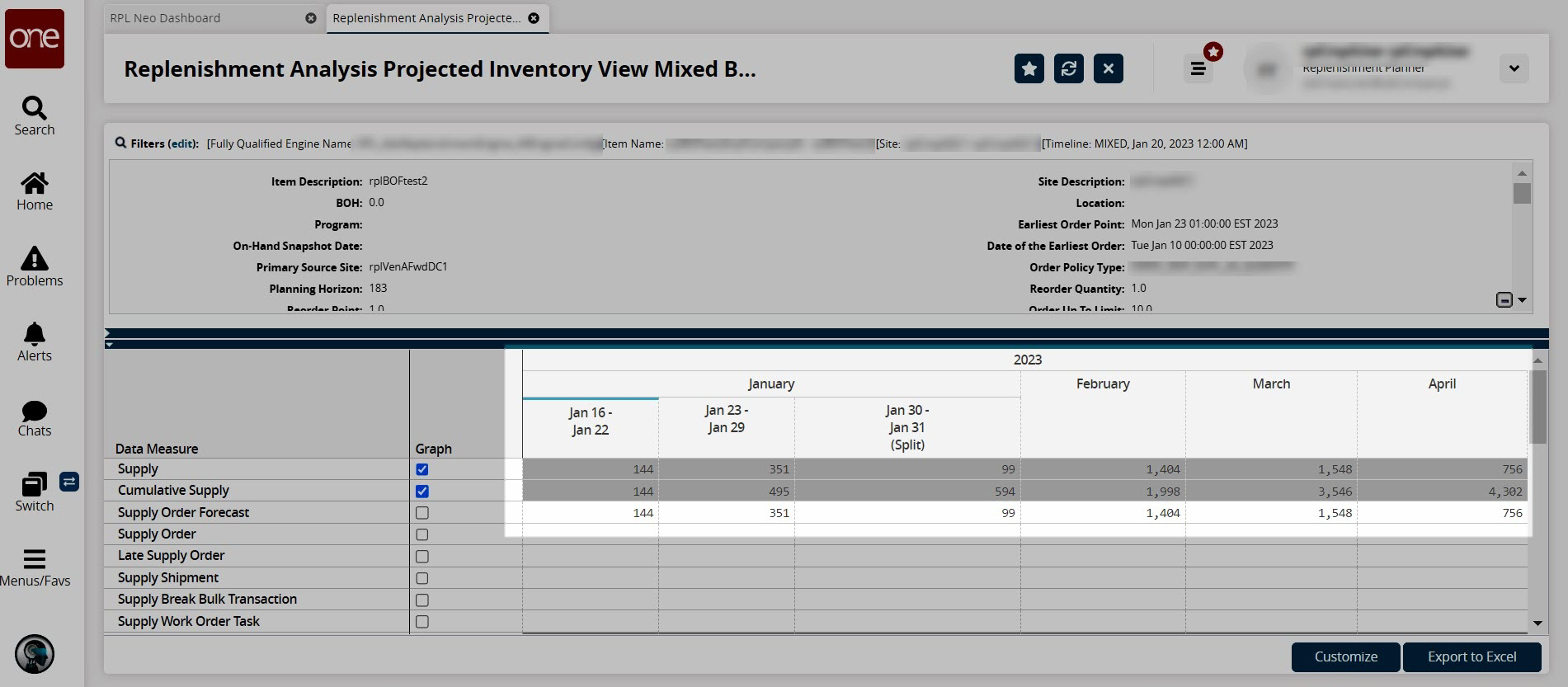Image resolution: width=1568 pixels, height=687 pixels.
Task: Select the Supply Work Order Task row label
Action: pyautogui.click(x=189, y=621)
